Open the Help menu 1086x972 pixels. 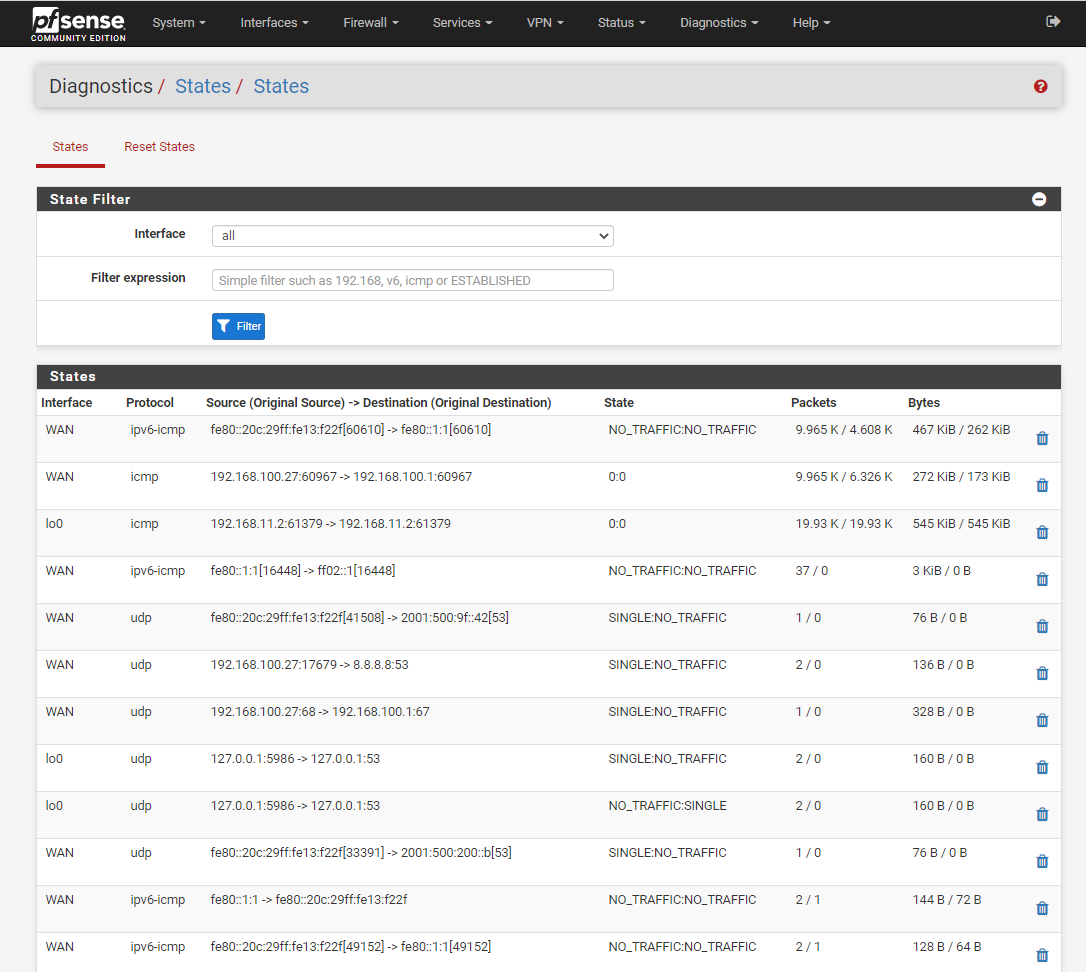(x=811, y=23)
